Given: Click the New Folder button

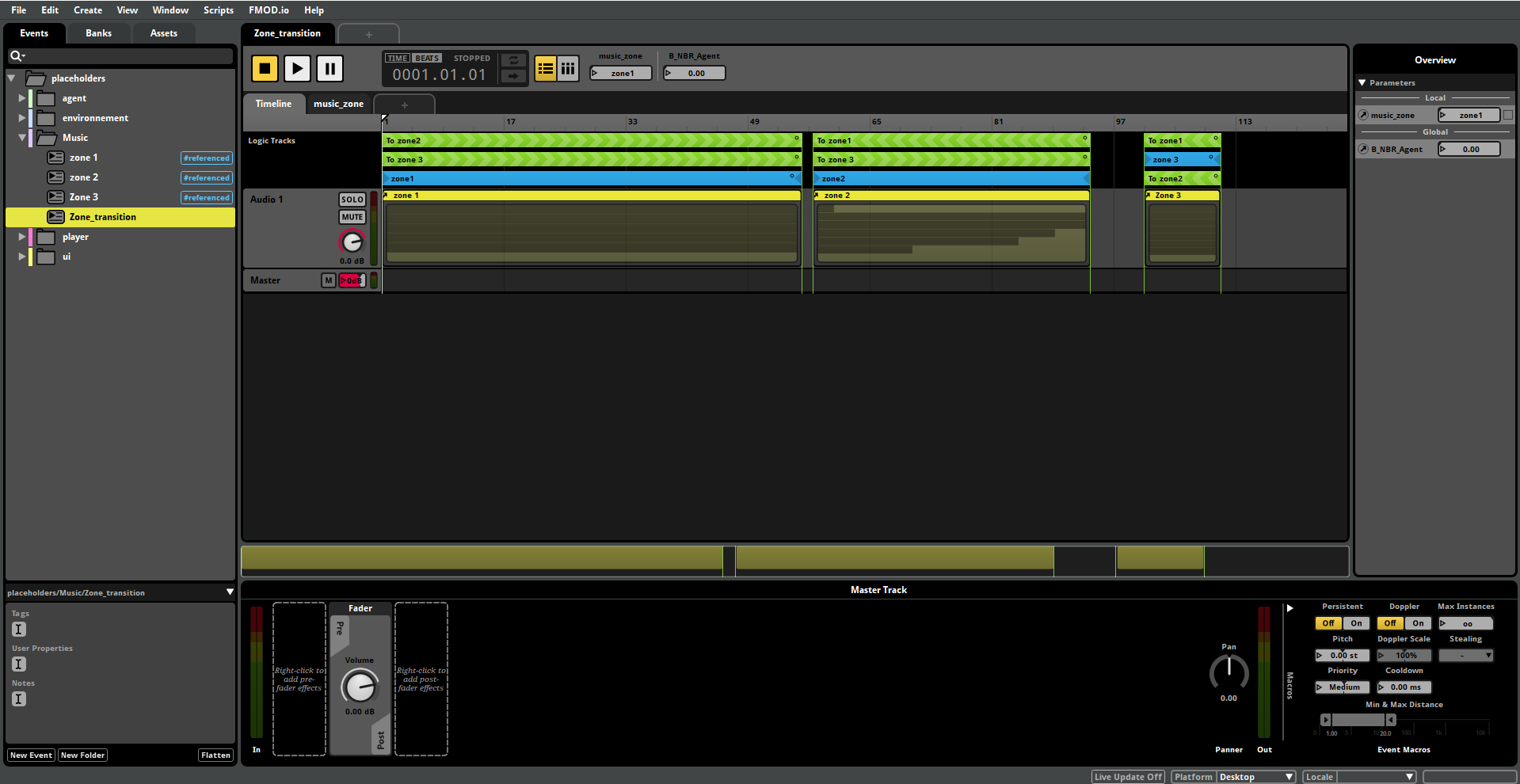Looking at the screenshot, I should point(83,755).
